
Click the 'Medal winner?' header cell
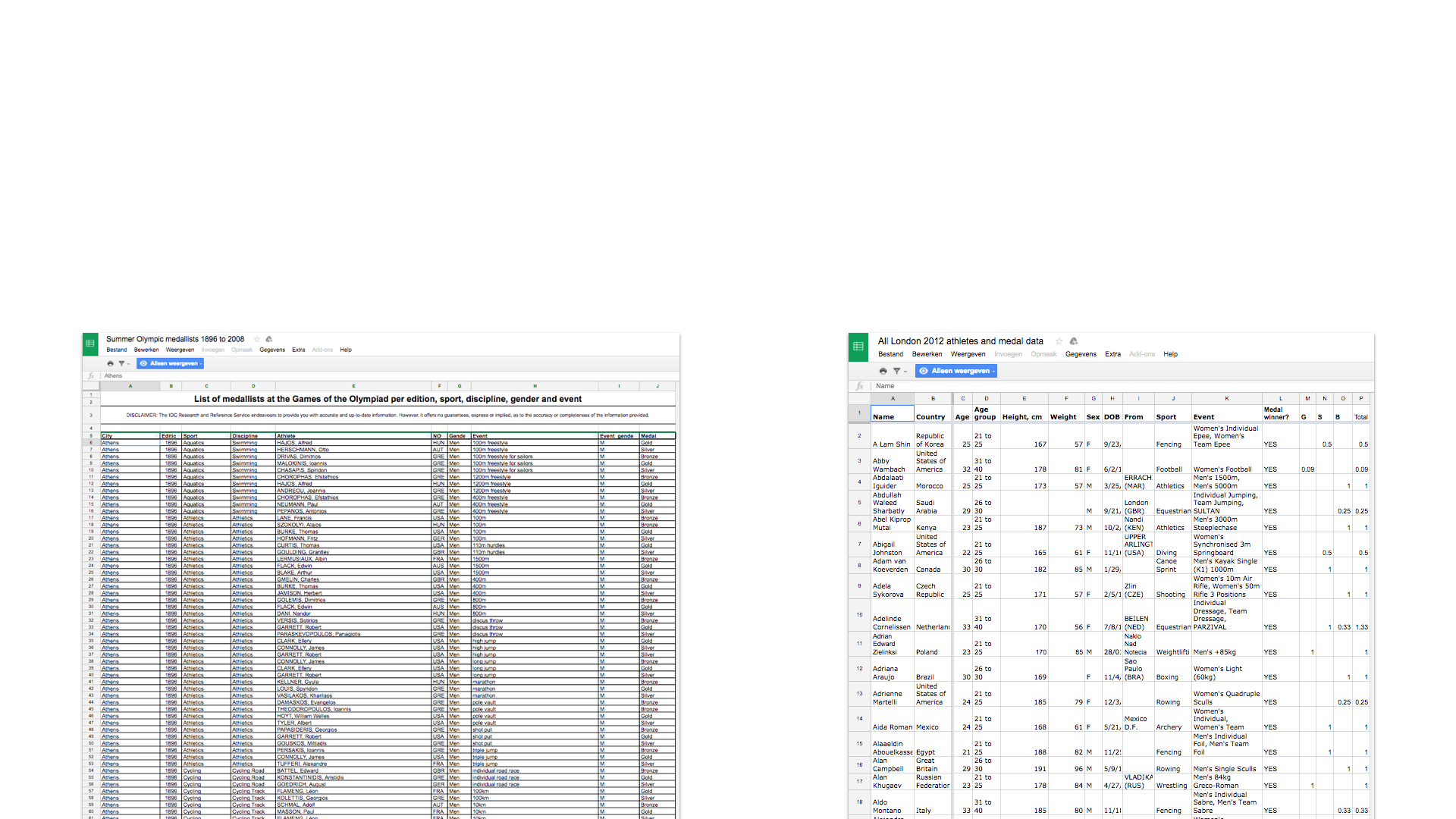point(1280,413)
